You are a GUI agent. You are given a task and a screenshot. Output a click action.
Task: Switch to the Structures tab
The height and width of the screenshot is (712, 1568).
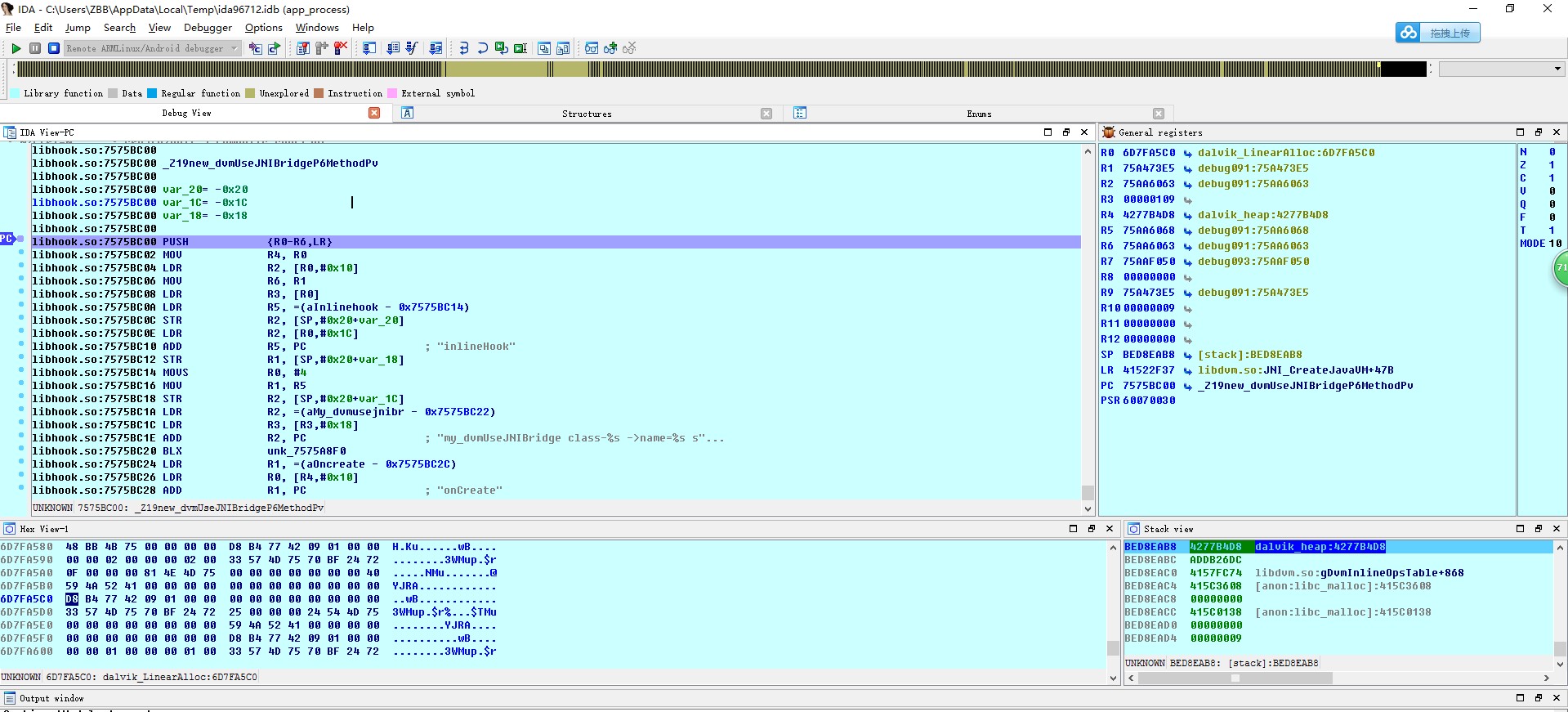click(586, 114)
